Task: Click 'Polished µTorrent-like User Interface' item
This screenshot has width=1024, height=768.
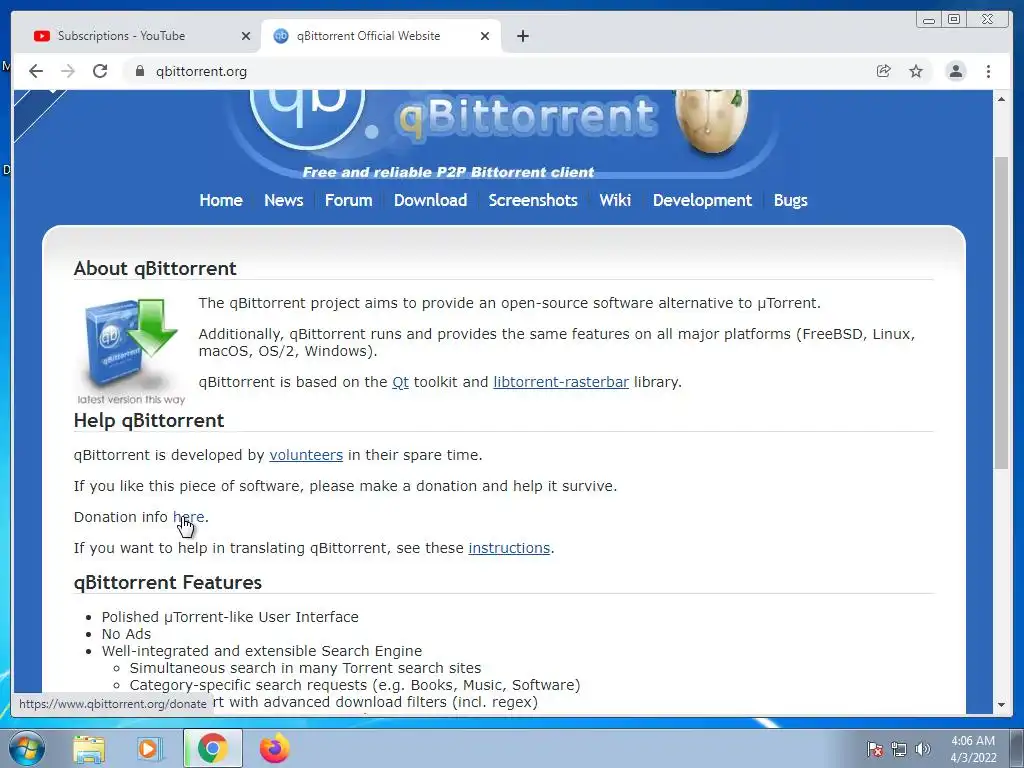Action: coord(230,617)
